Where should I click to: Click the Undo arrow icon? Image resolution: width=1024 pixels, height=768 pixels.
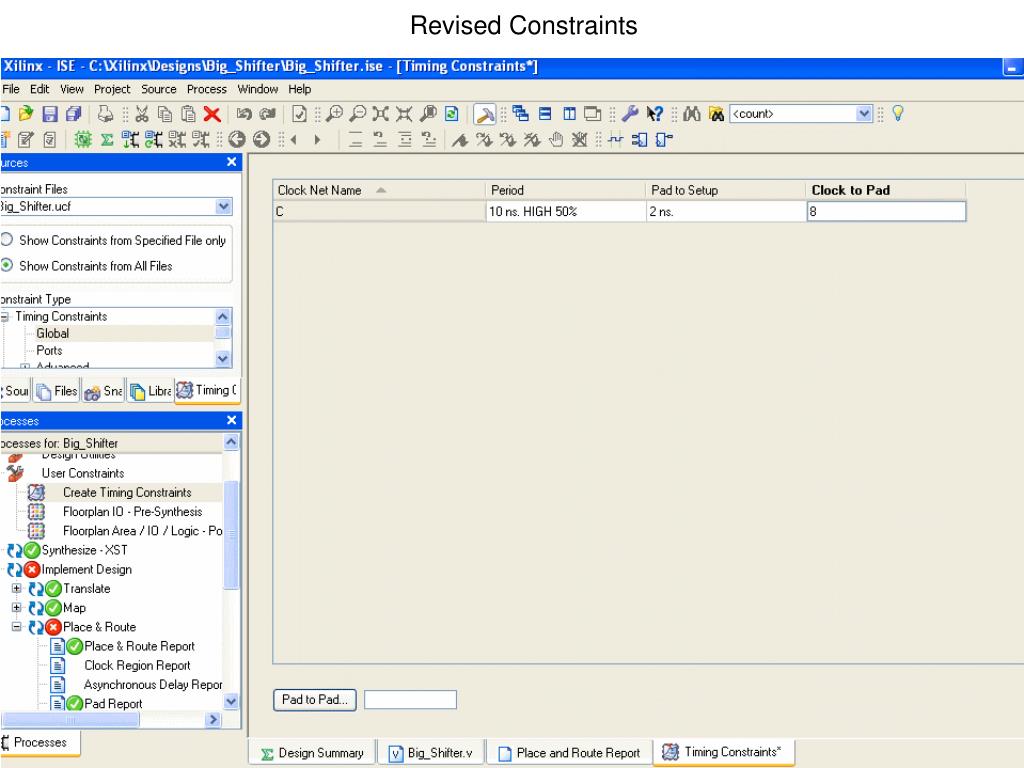(244, 114)
